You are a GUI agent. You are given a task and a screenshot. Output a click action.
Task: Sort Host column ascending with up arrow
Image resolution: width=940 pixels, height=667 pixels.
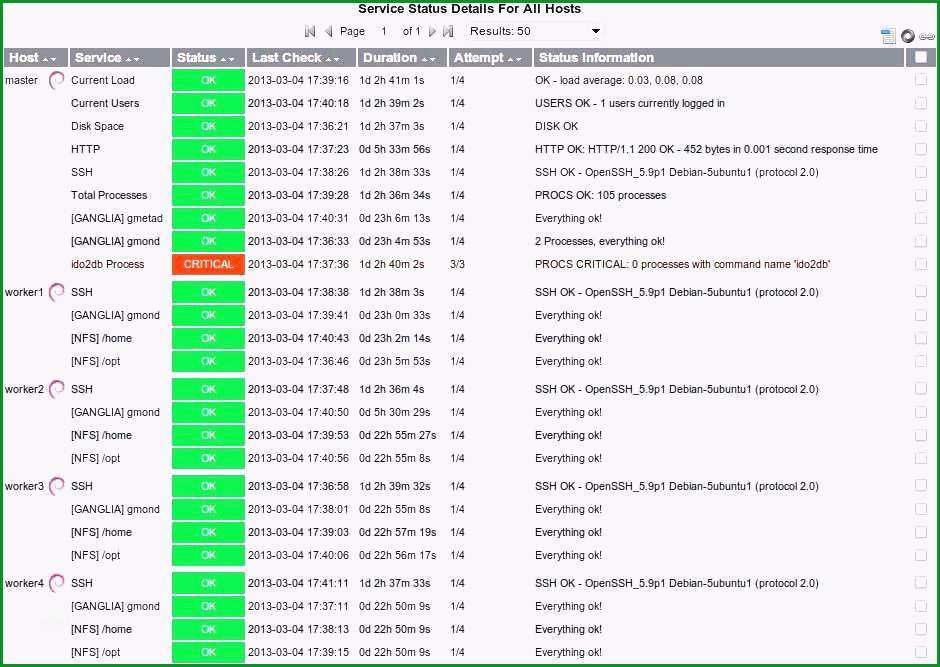coord(45,59)
